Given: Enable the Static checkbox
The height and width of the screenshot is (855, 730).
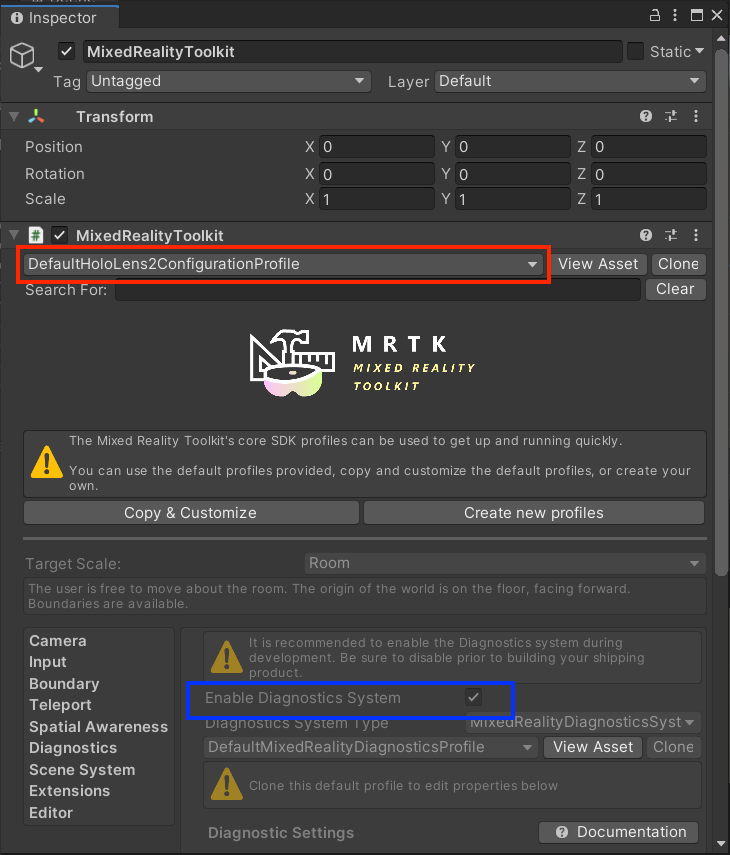Looking at the screenshot, I should click(636, 52).
